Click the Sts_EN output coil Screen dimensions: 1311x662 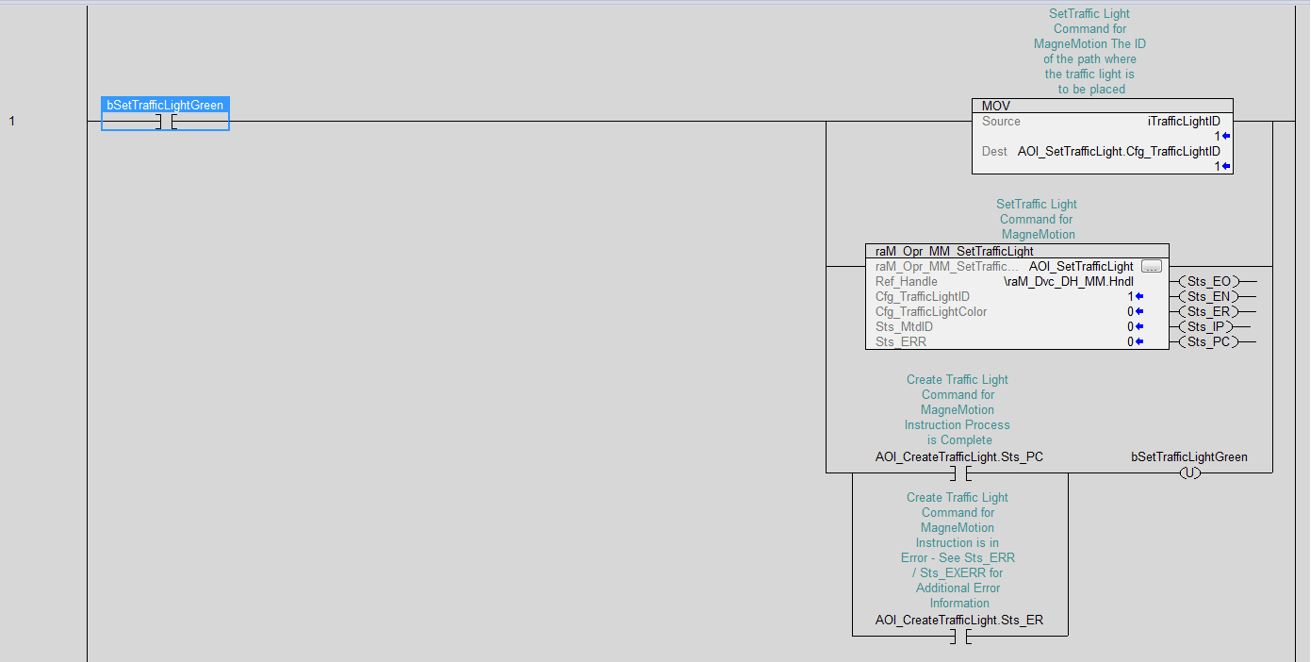point(1208,296)
